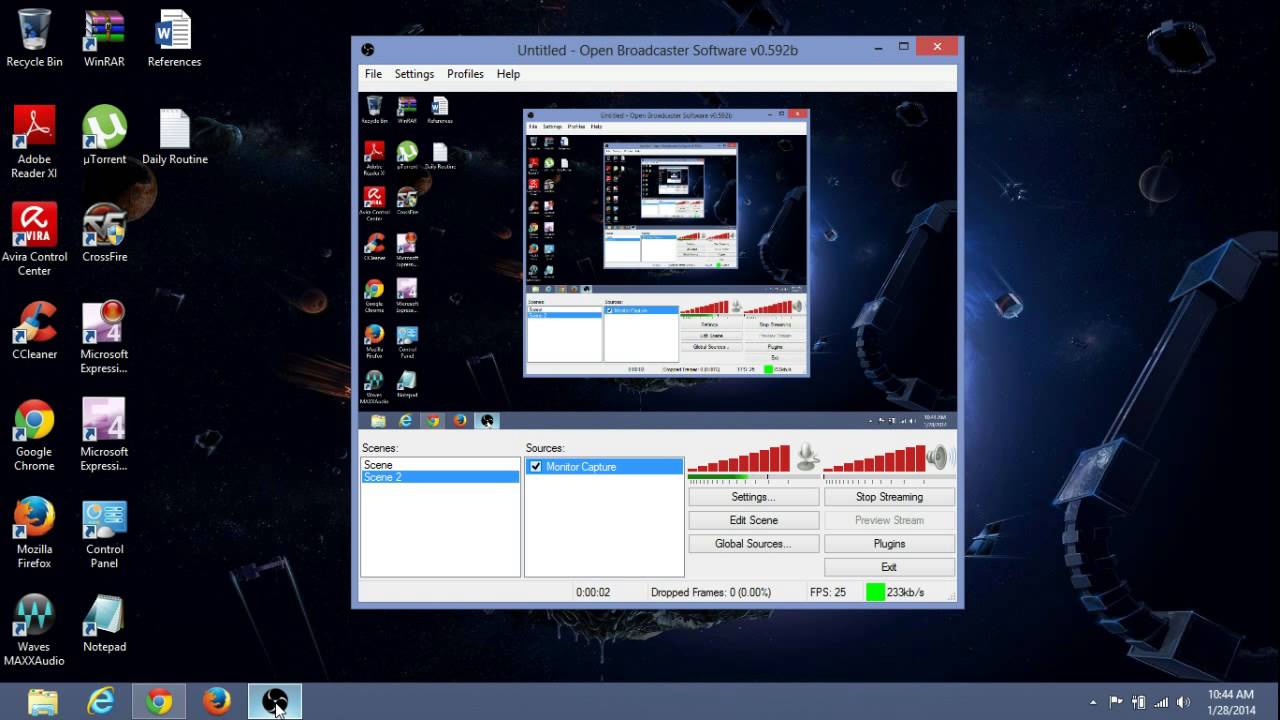Click the Settings... button
This screenshot has width=1280, height=720.
tap(753, 497)
